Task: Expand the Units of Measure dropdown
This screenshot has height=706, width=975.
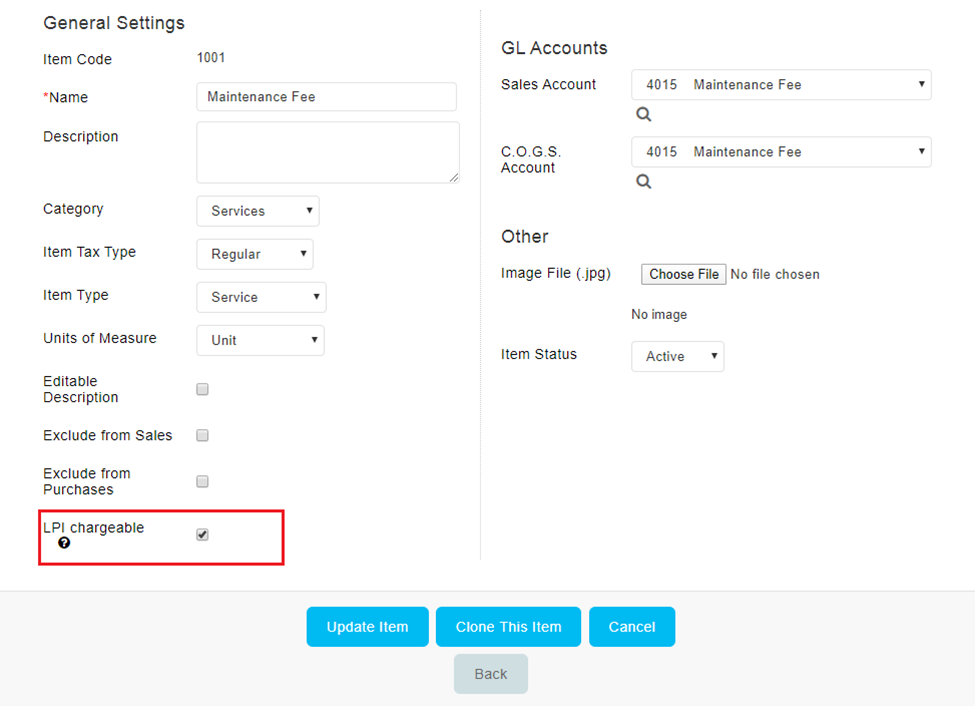Action: tap(261, 340)
